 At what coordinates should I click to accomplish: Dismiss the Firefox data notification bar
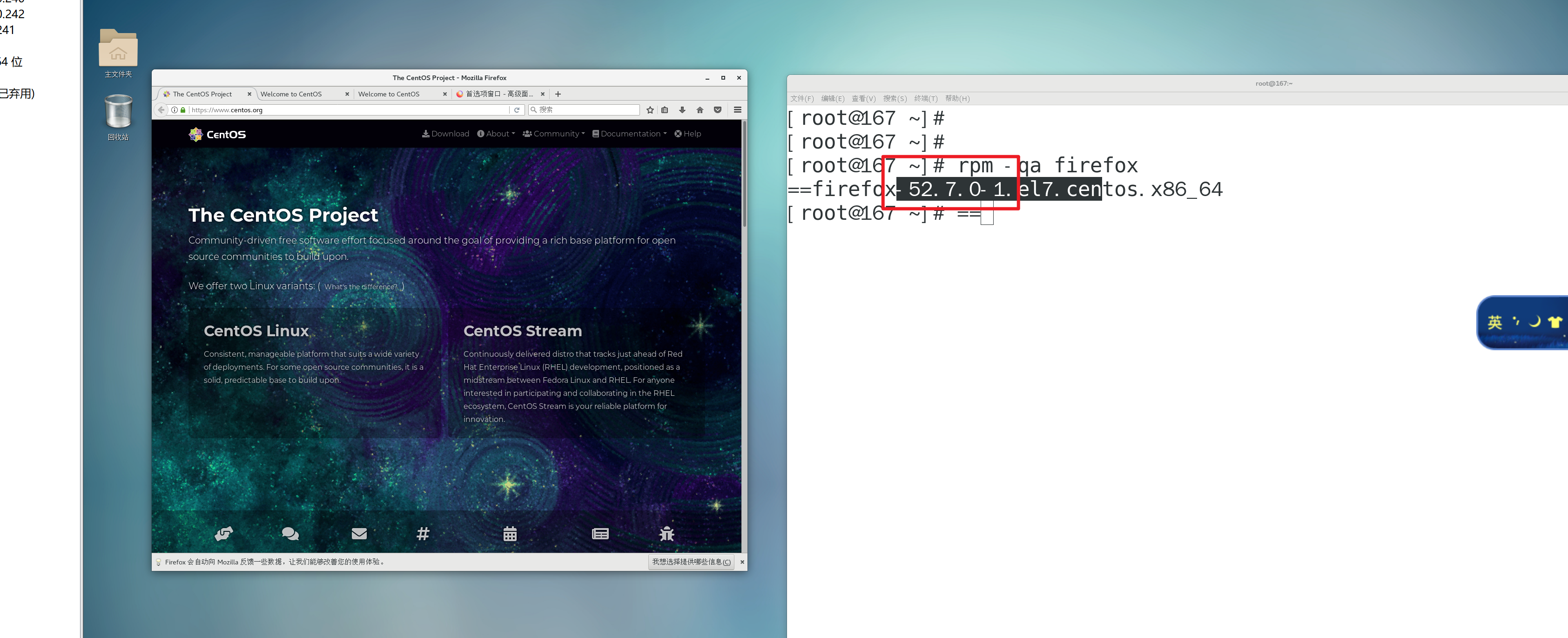741,562
